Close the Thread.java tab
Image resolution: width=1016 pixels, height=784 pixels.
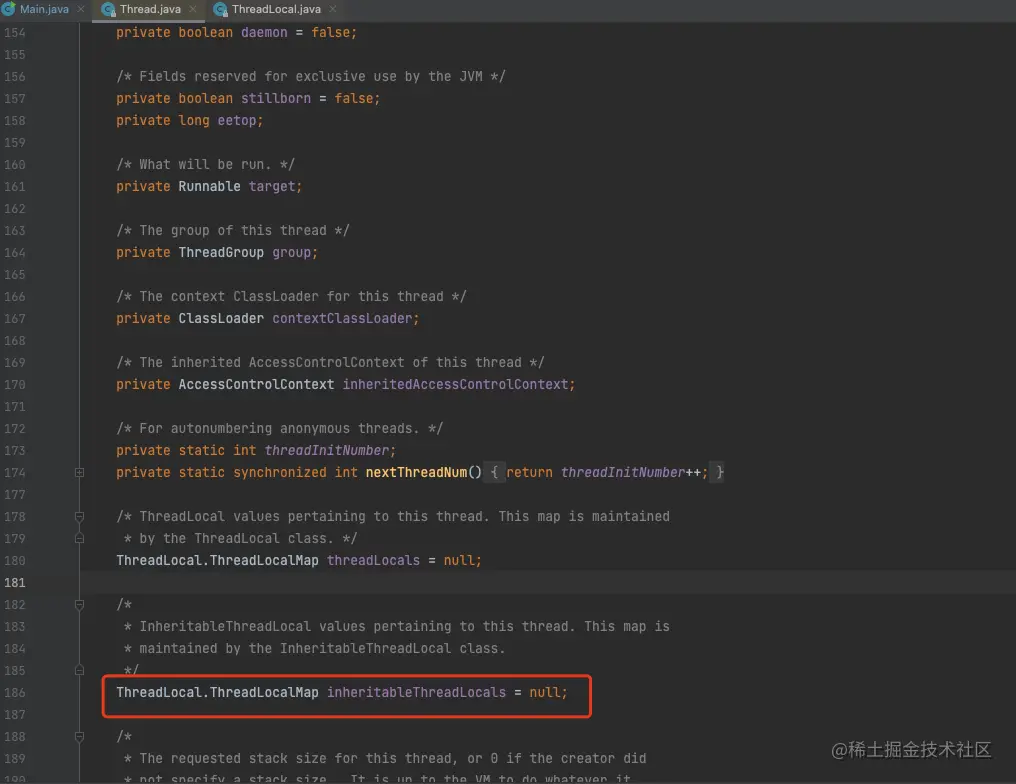click(192, 9)
